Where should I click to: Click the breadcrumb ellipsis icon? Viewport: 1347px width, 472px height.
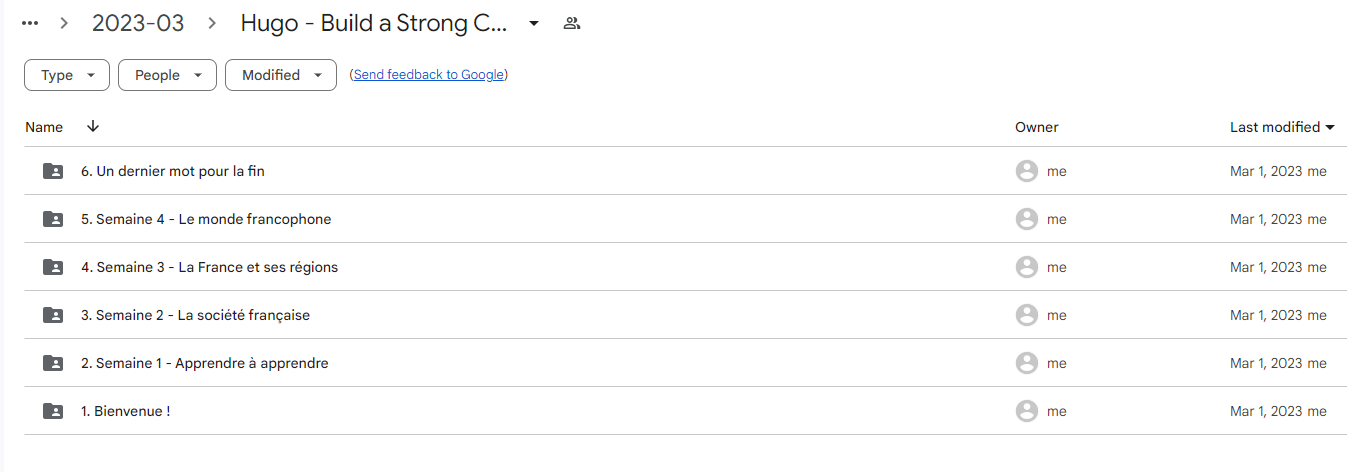click(30, 23)
